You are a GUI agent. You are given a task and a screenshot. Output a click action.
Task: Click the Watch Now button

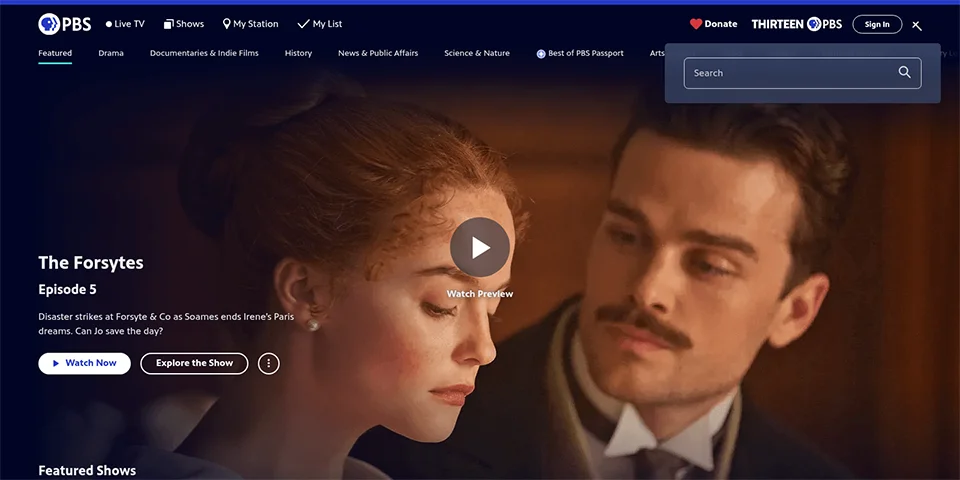pos(84,363)
